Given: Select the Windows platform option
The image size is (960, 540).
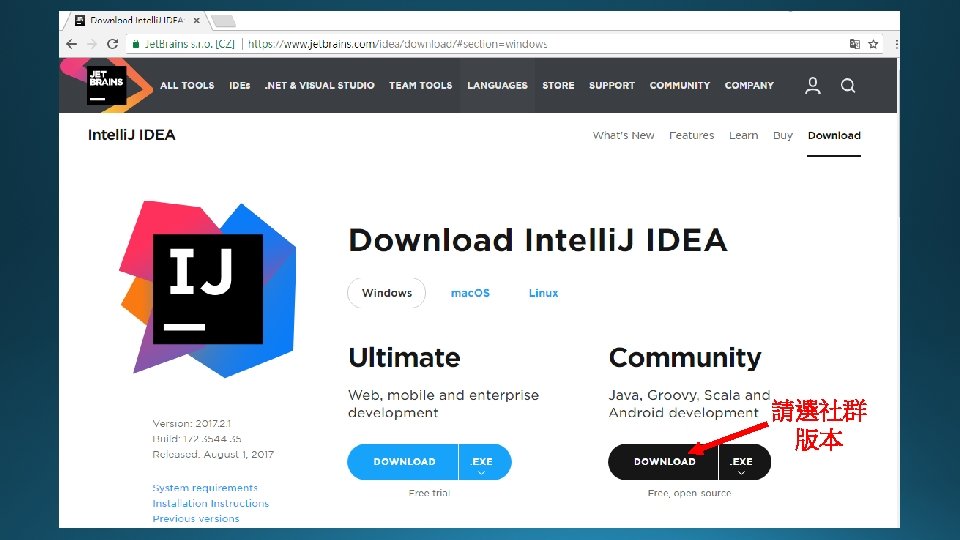Looking at the screenshot, I should 386,293.
